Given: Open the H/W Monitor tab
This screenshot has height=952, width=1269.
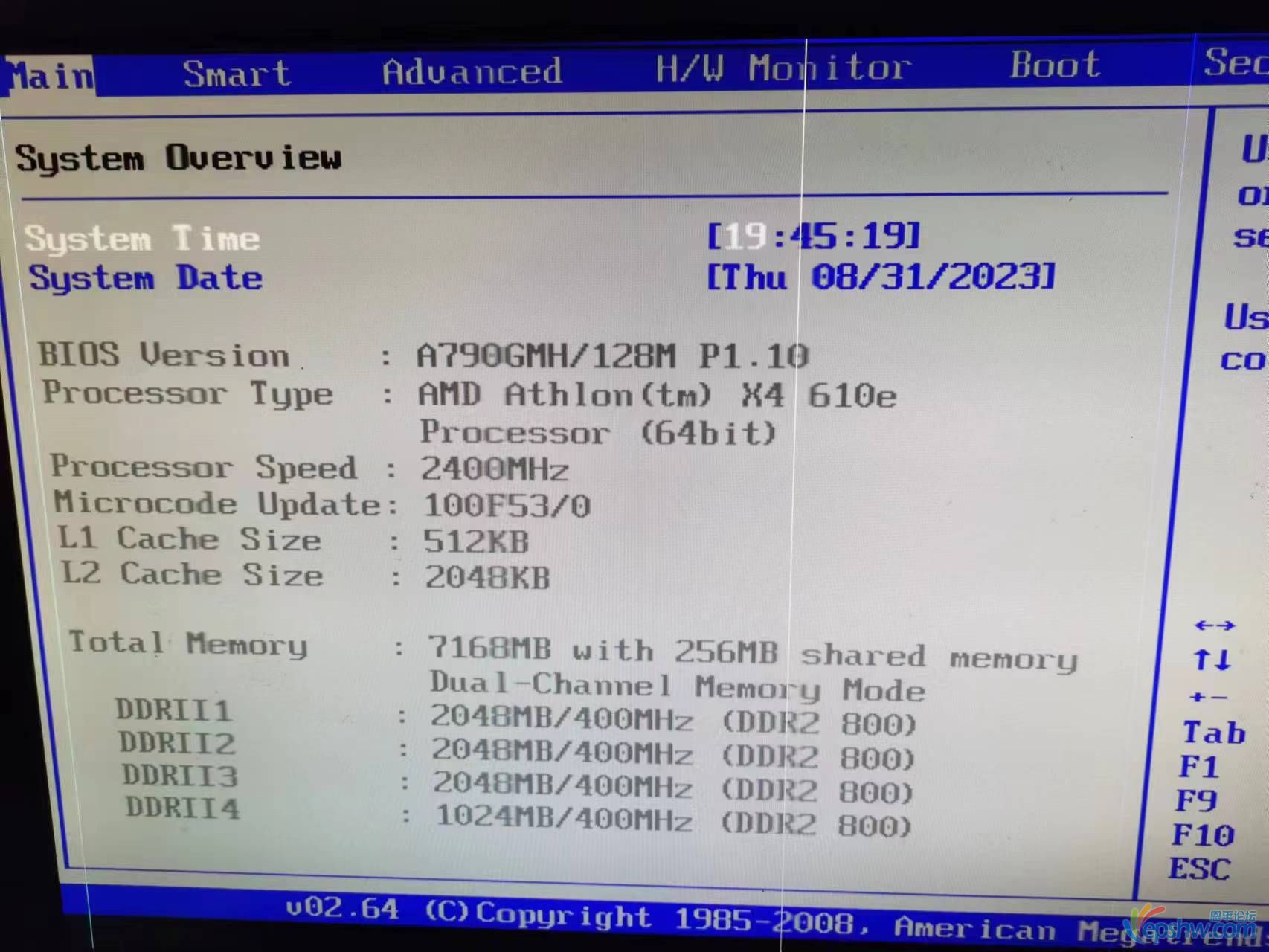Looking at the screenshot, I should pyautogui.click(x=783, y=68).
